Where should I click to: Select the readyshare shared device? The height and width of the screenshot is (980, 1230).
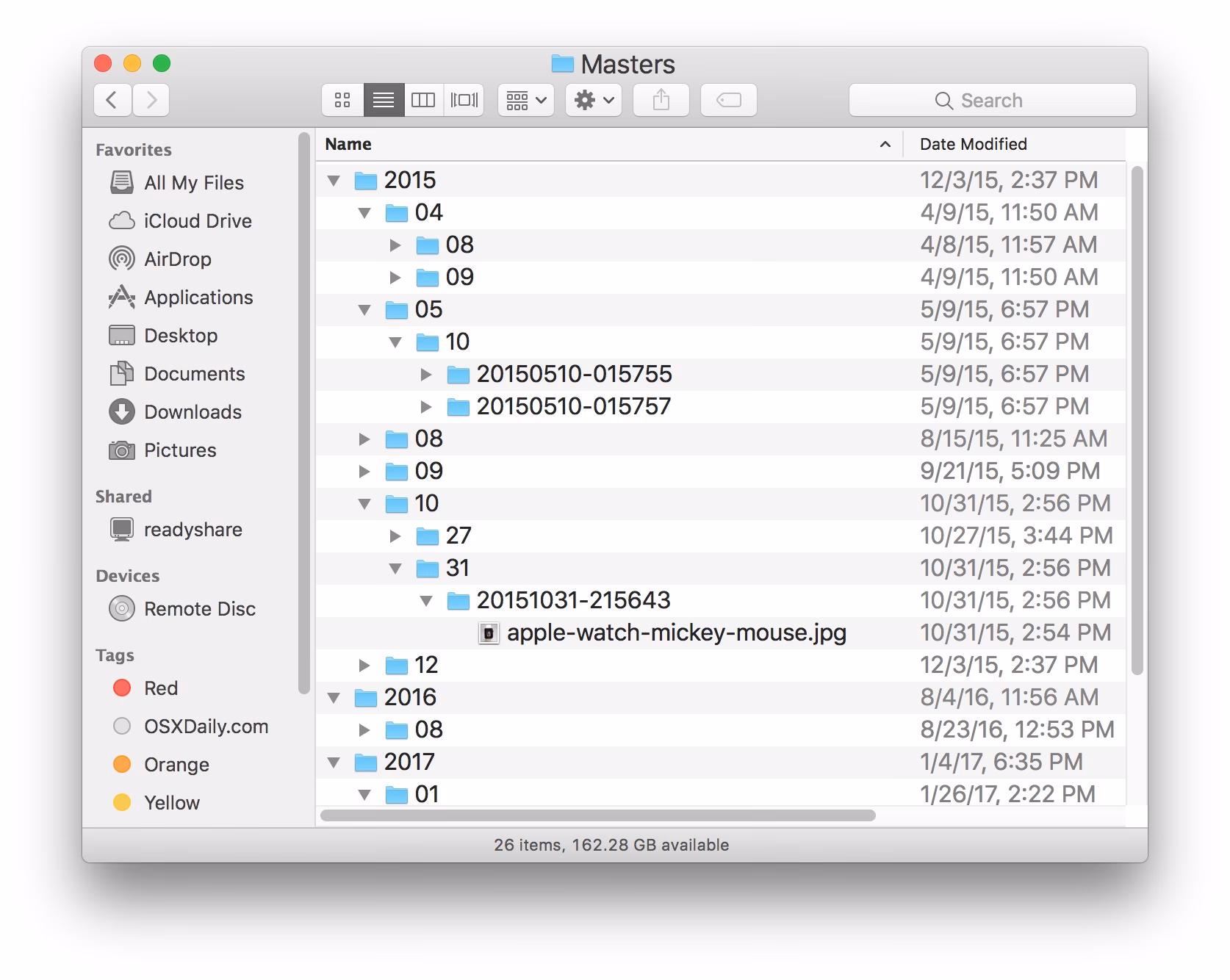coord(193,529)
